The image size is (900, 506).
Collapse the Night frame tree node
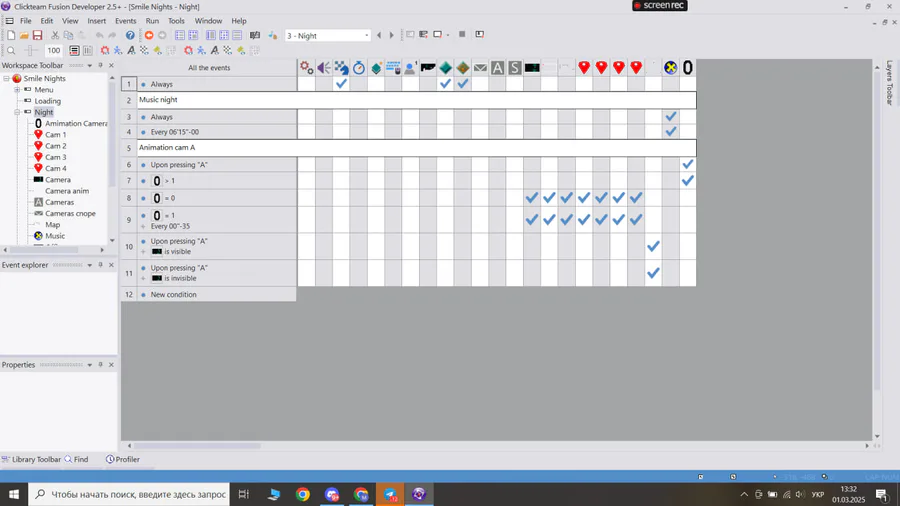pos(17,112)
